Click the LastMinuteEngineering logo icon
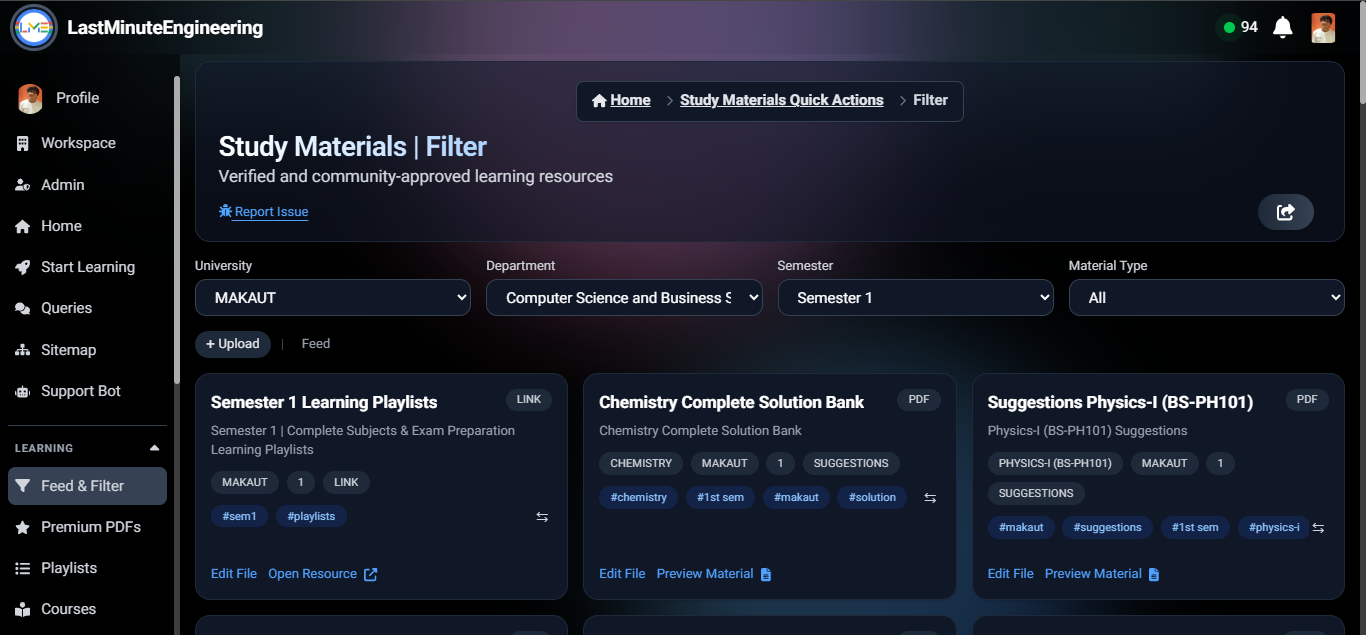This screenshot has height=635, width=1366. 33,28
